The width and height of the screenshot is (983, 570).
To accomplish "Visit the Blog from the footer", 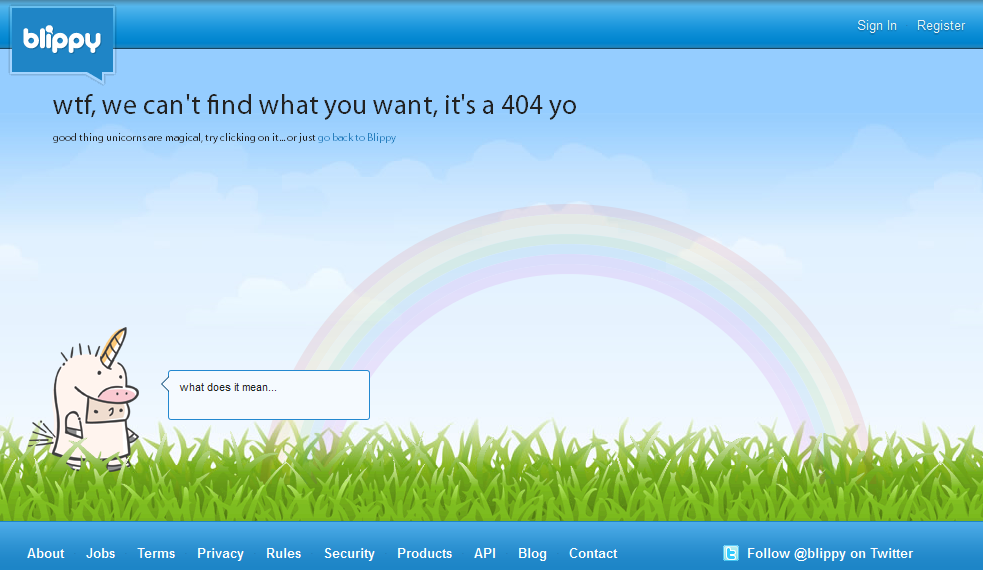I will click(x=532, y=553).
